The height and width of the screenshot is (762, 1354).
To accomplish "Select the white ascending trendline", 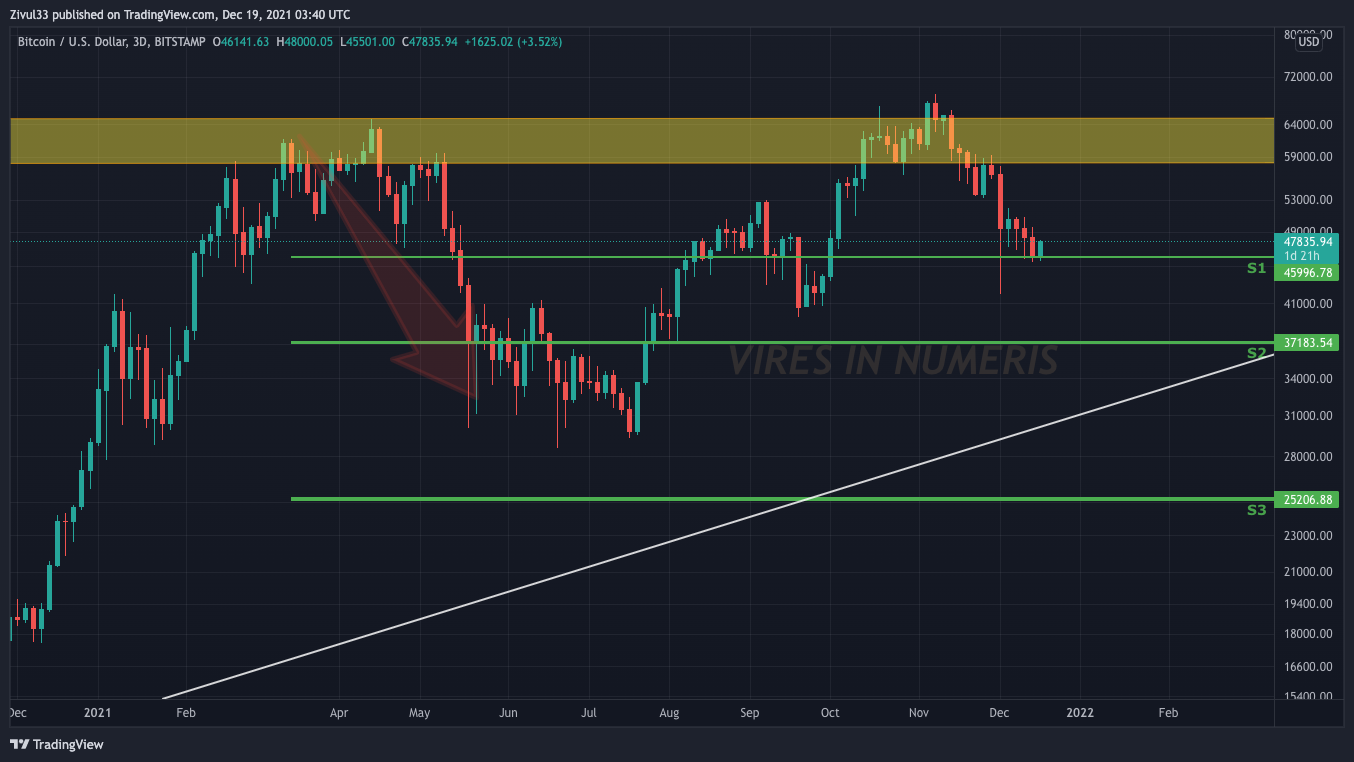I will point(717,527).
